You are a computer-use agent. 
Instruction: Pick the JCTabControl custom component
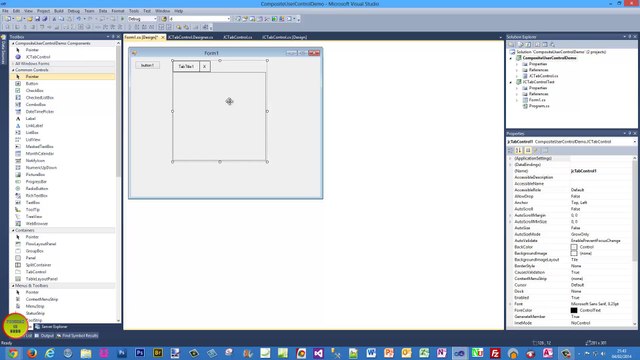click(x=38, y=57)
